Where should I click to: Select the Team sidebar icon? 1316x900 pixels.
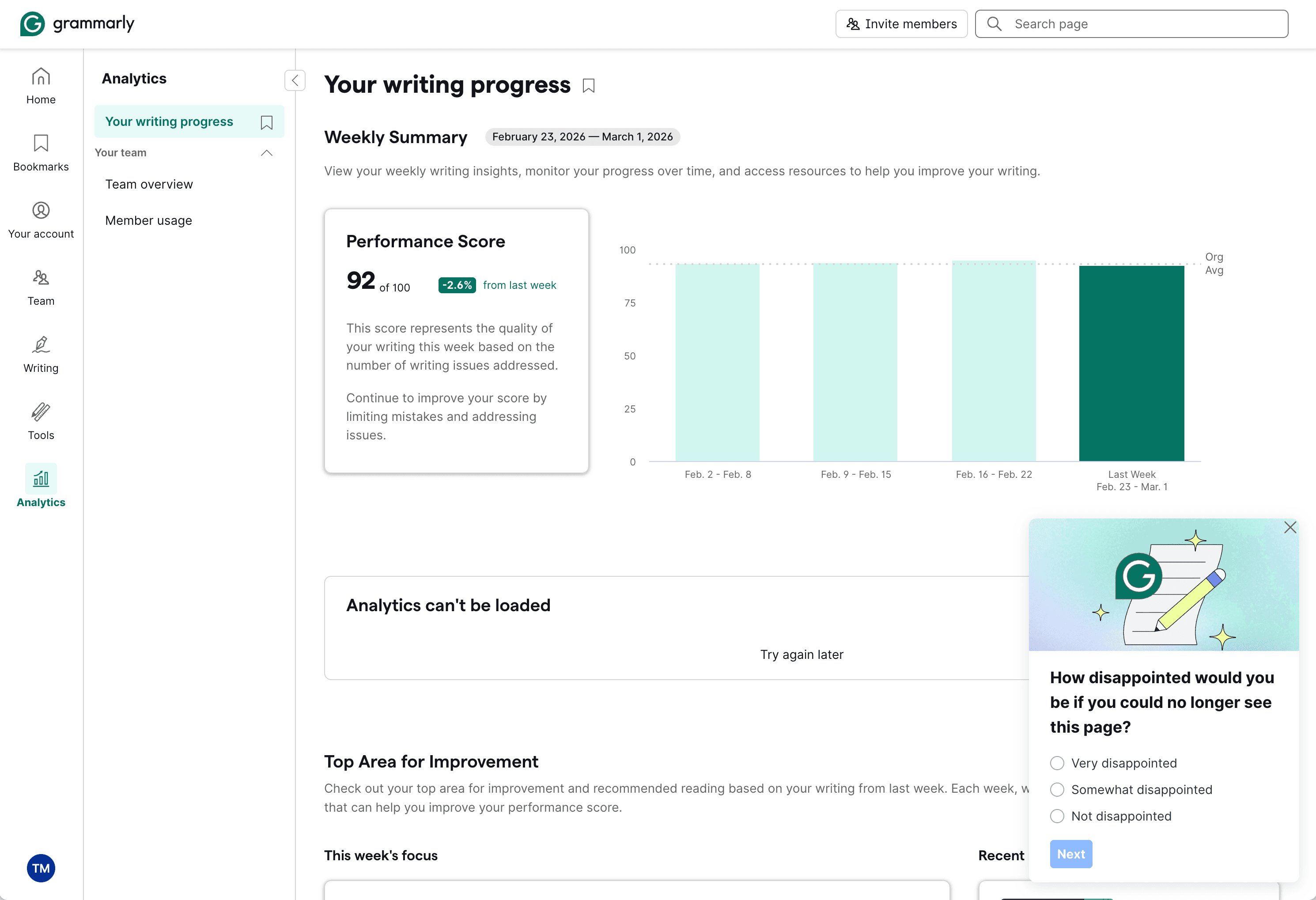click(x=40, y=287)
